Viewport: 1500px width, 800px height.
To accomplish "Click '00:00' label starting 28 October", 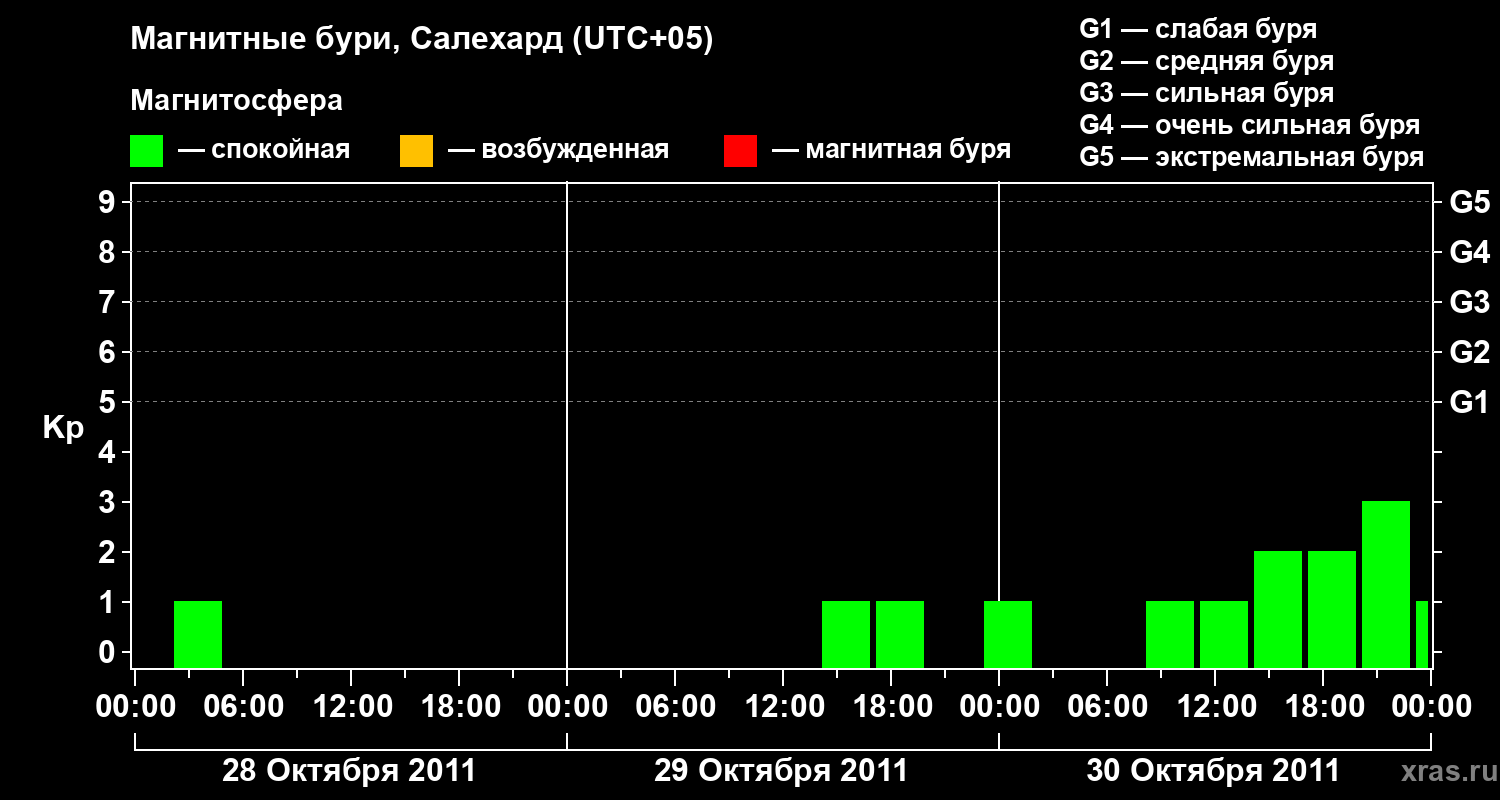I will click(135, 707).
